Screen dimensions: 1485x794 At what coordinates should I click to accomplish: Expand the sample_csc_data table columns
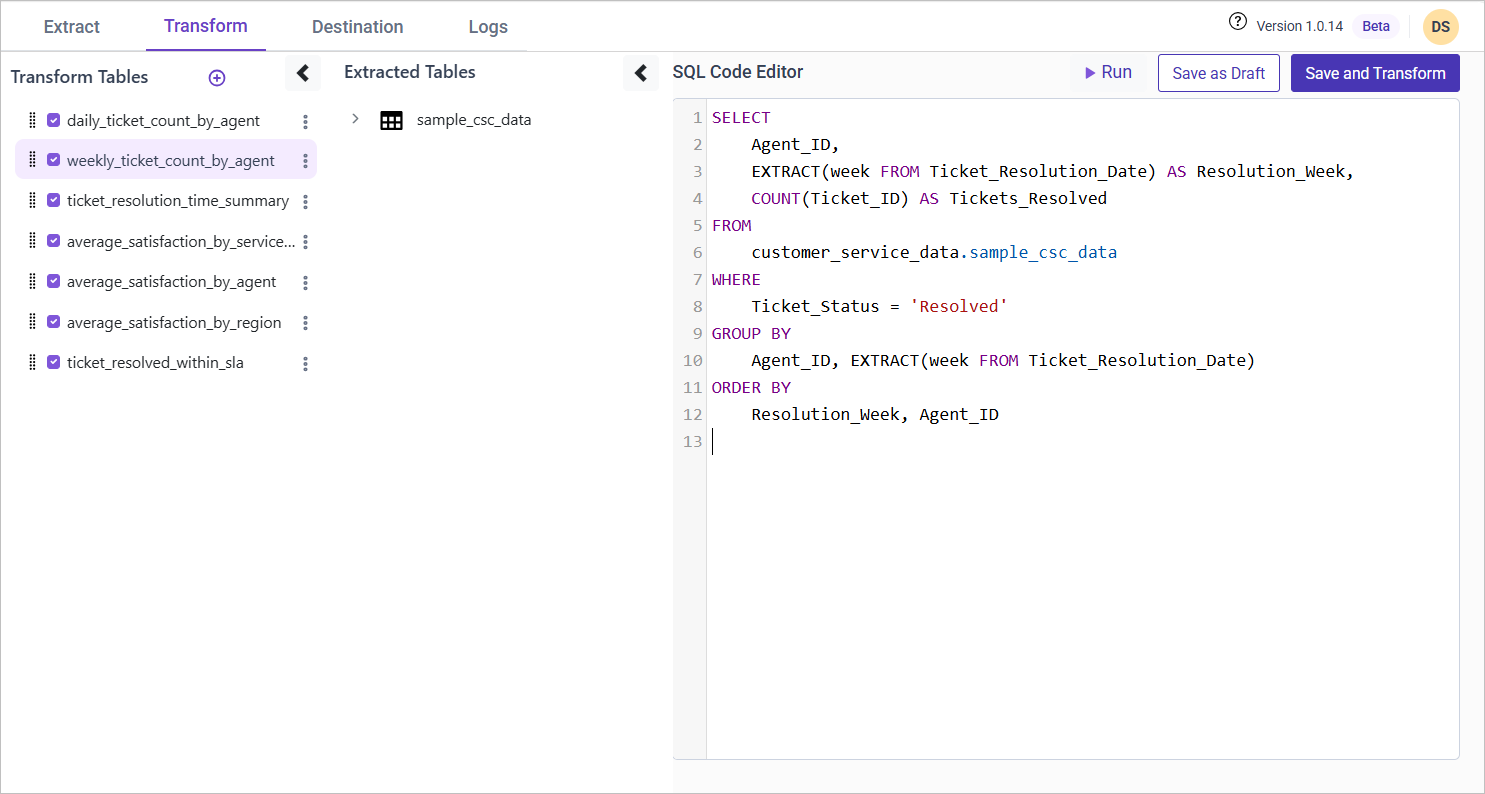(355, 119)
